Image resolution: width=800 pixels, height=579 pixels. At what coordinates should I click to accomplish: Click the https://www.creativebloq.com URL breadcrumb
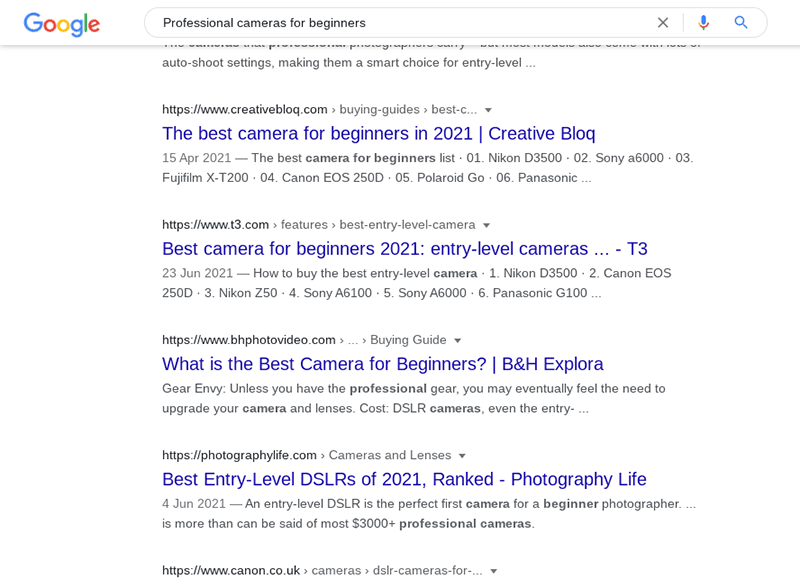coord(245,110)
